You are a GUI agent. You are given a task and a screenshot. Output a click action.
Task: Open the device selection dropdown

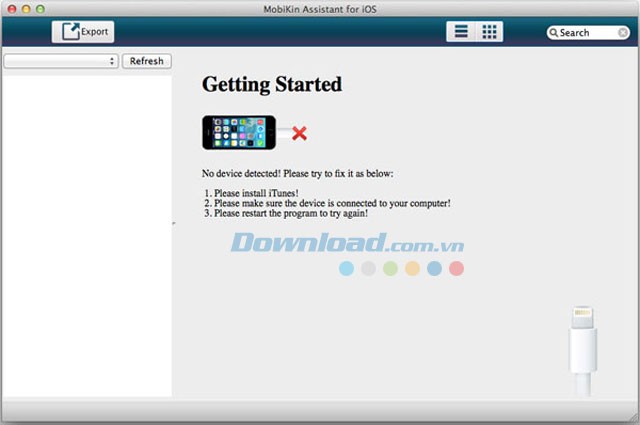pyautogui.click(x=61, y=61)
